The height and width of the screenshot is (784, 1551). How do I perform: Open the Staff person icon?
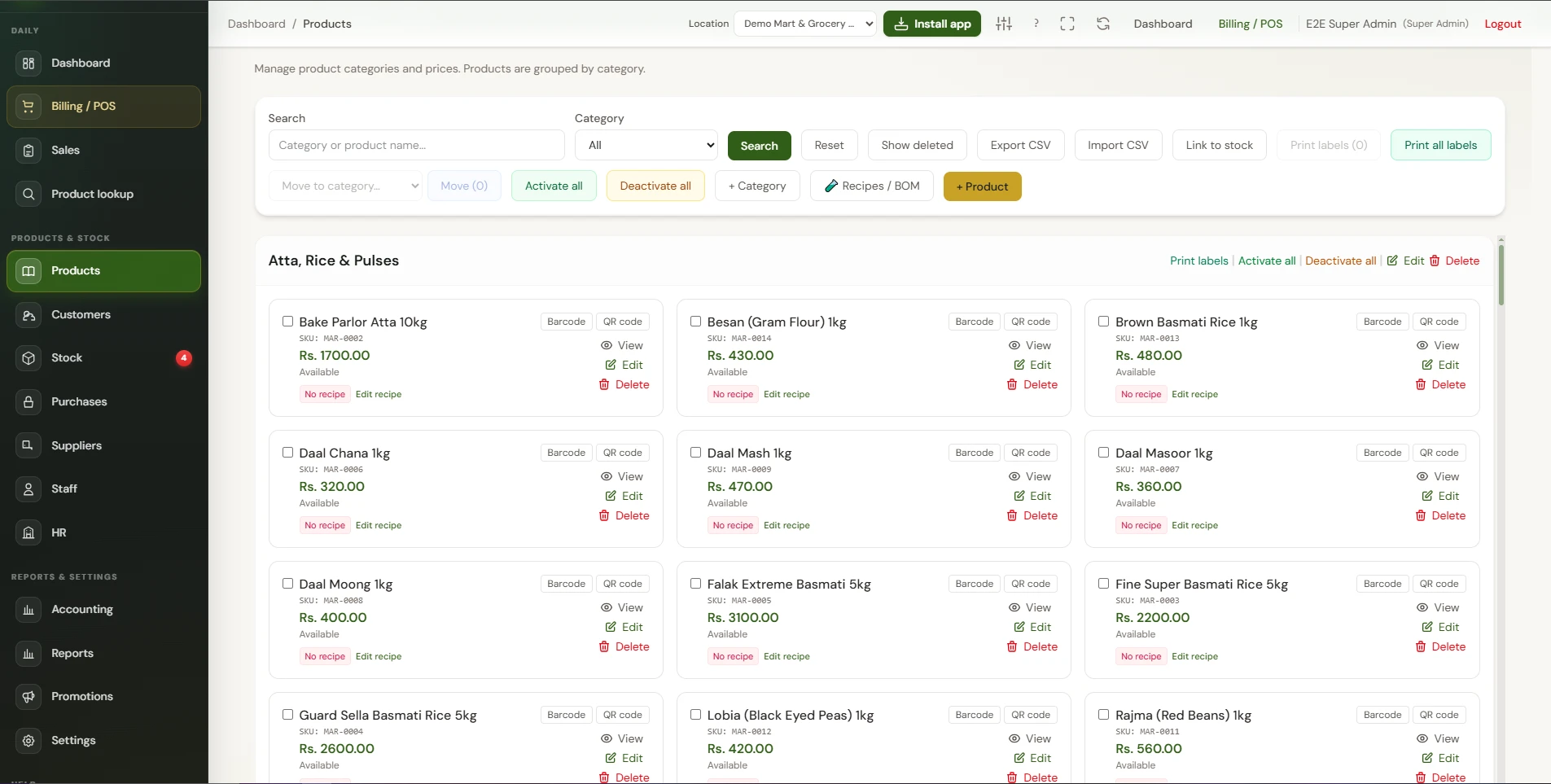[28, 489]
